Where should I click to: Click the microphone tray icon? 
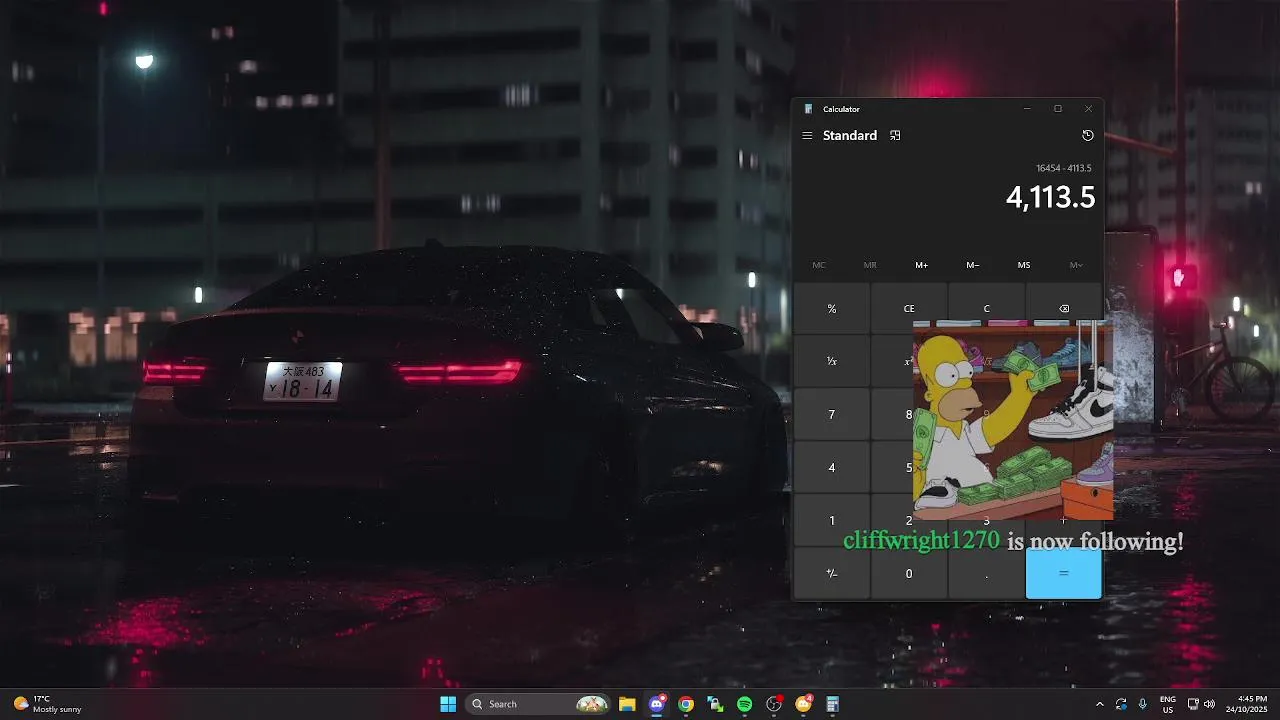(1143, 704)
